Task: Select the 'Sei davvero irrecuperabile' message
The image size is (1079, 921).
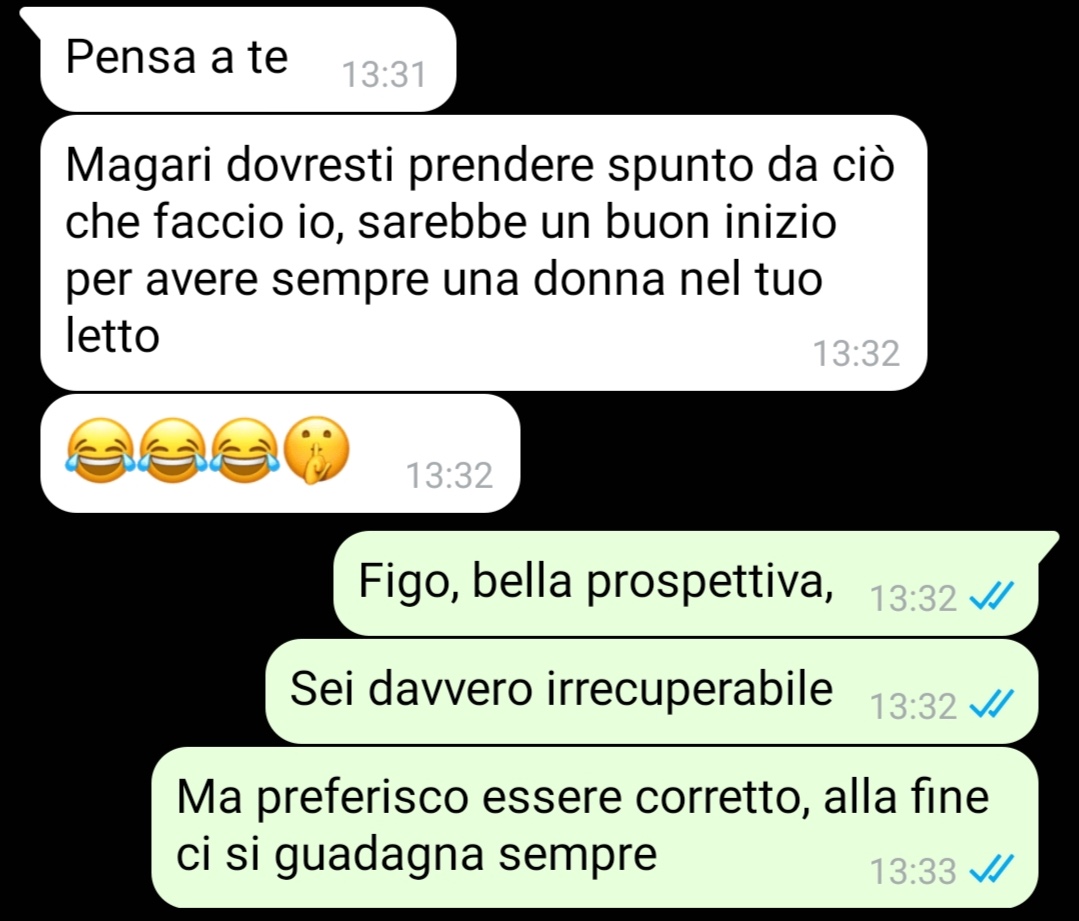Action: (x=652, y=691)
